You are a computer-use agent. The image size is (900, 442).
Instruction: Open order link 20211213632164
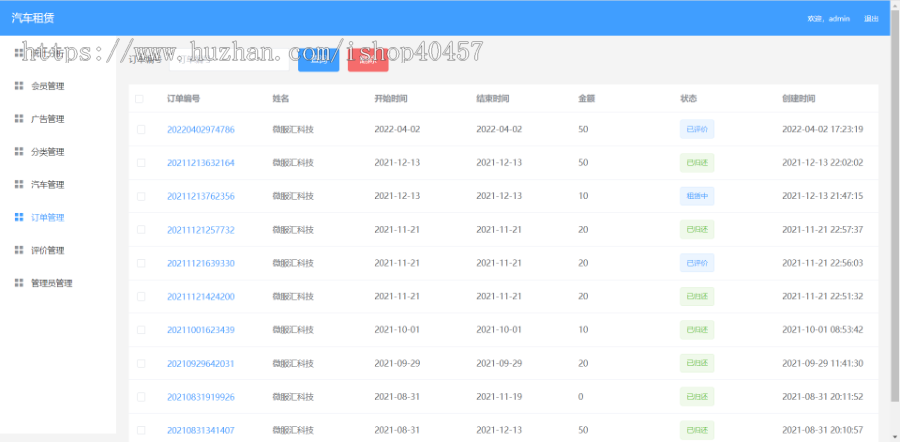click(201, 163)
